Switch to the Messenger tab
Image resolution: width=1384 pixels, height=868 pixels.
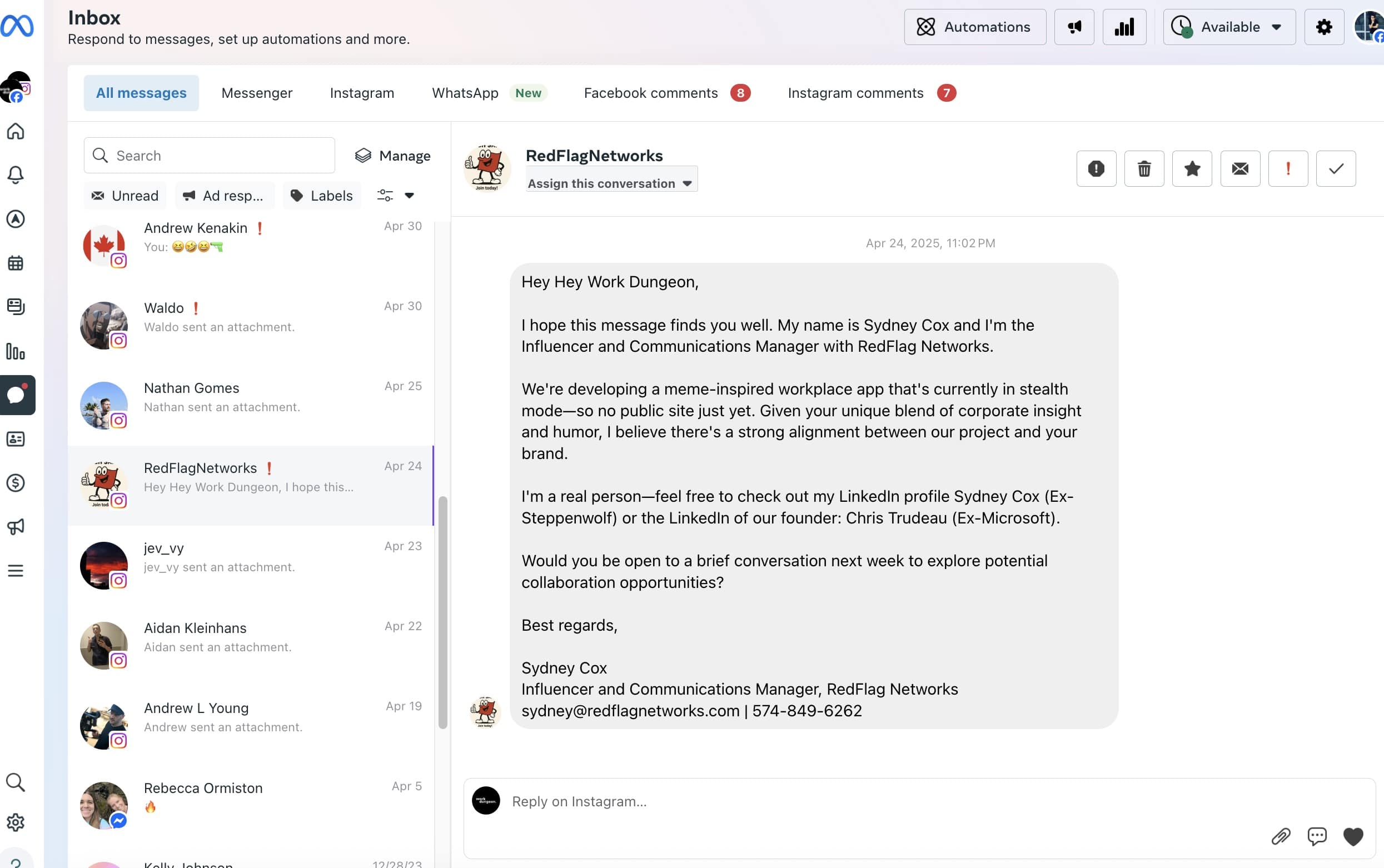(257, 93)
